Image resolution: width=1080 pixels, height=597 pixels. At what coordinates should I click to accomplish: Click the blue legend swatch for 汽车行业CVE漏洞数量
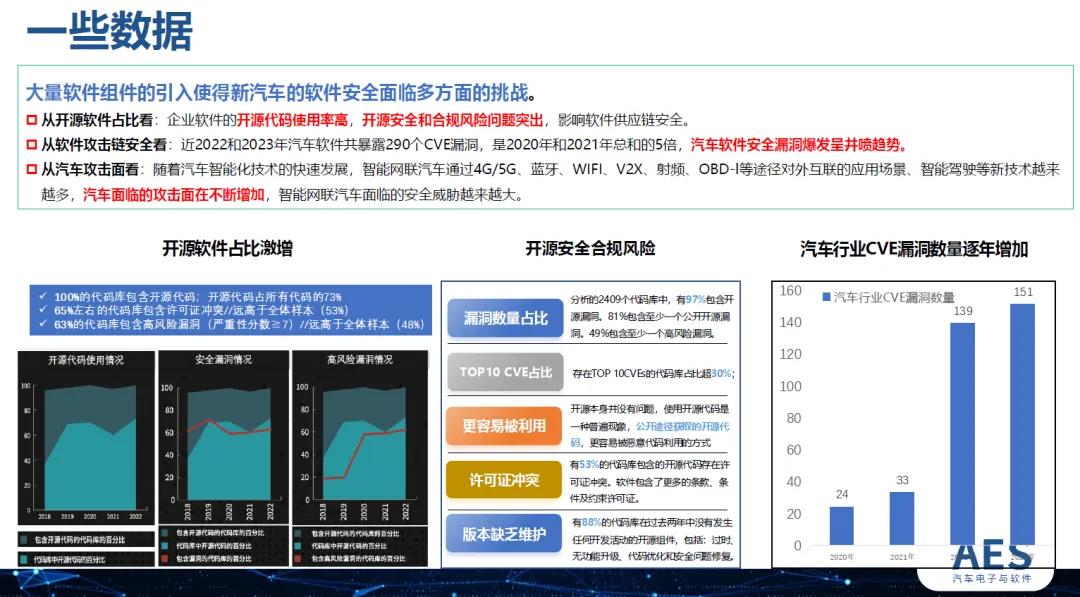click(x=826, y=298)
